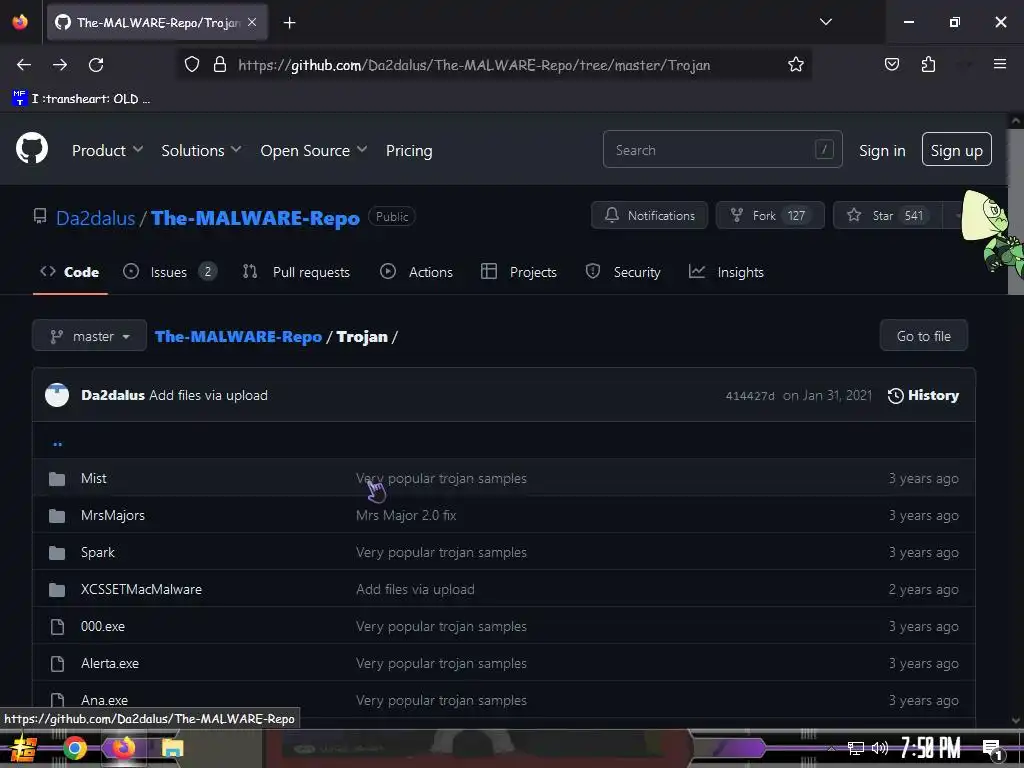This screenshot has height=768, width=1024.
Task: Click the Alerta.exe file icon
Action: tap(57, 664)
